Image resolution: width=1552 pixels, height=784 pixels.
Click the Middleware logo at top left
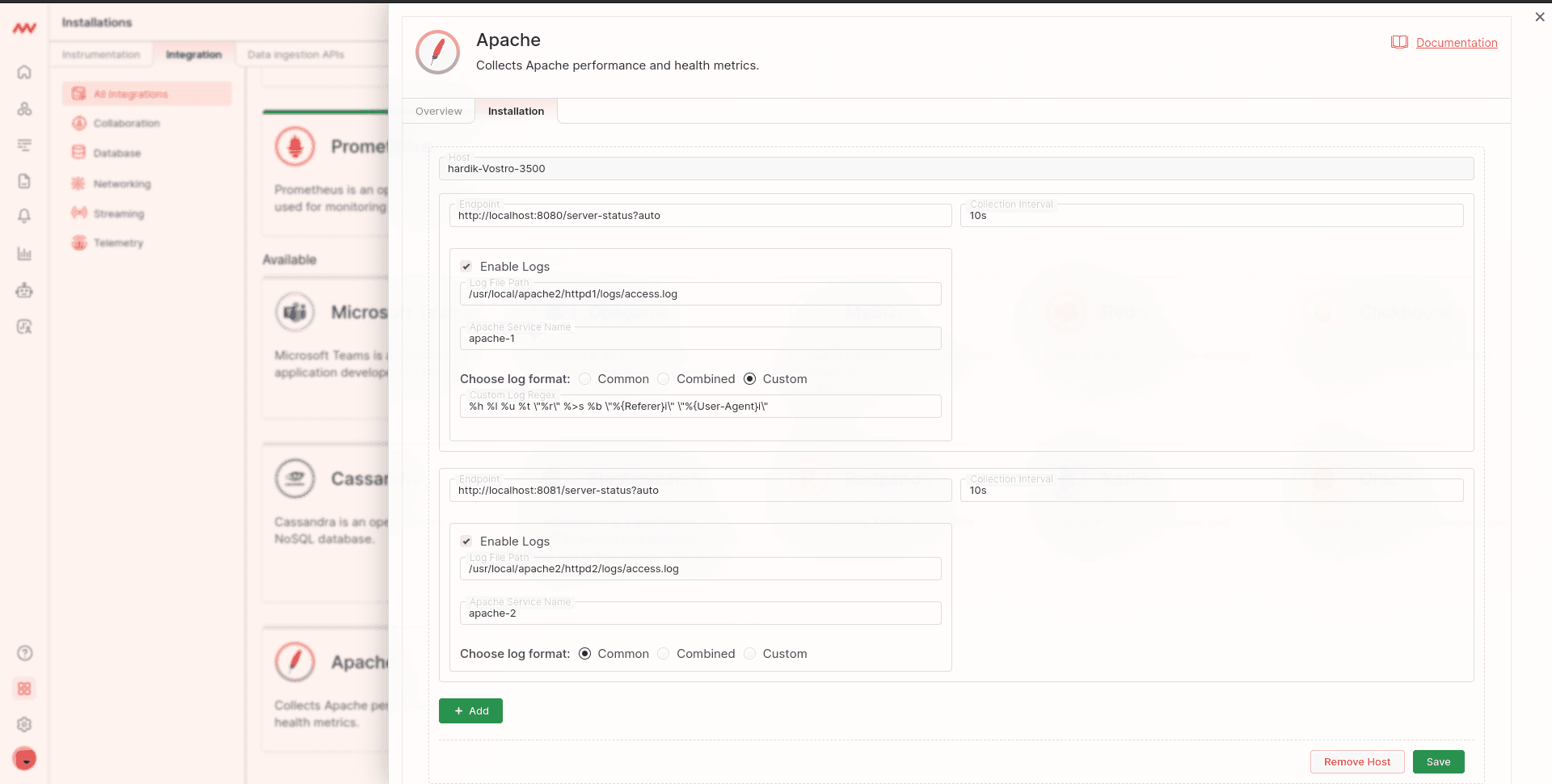click(24, 27)
